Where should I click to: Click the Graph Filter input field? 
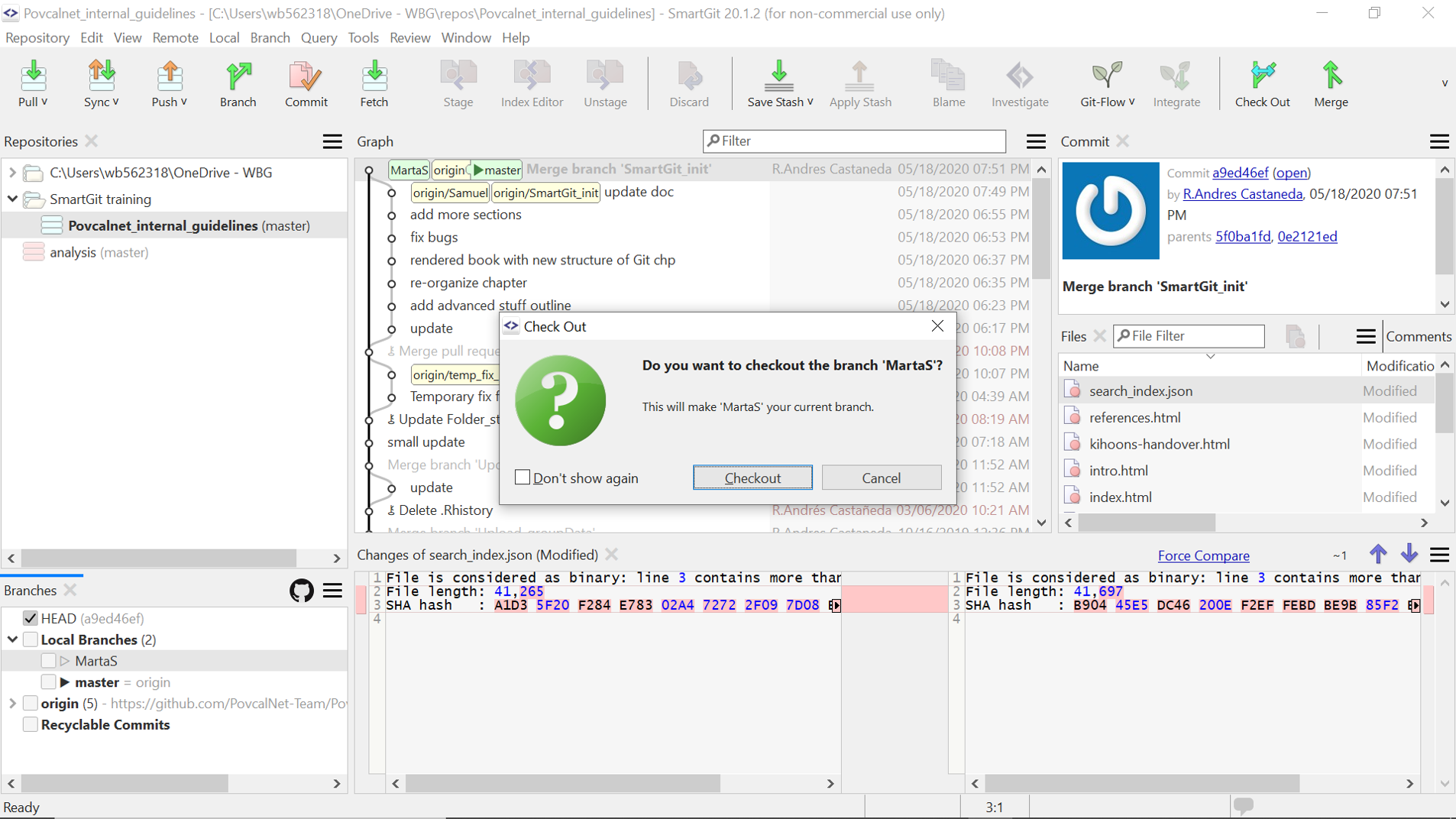(x=854, y=141)
